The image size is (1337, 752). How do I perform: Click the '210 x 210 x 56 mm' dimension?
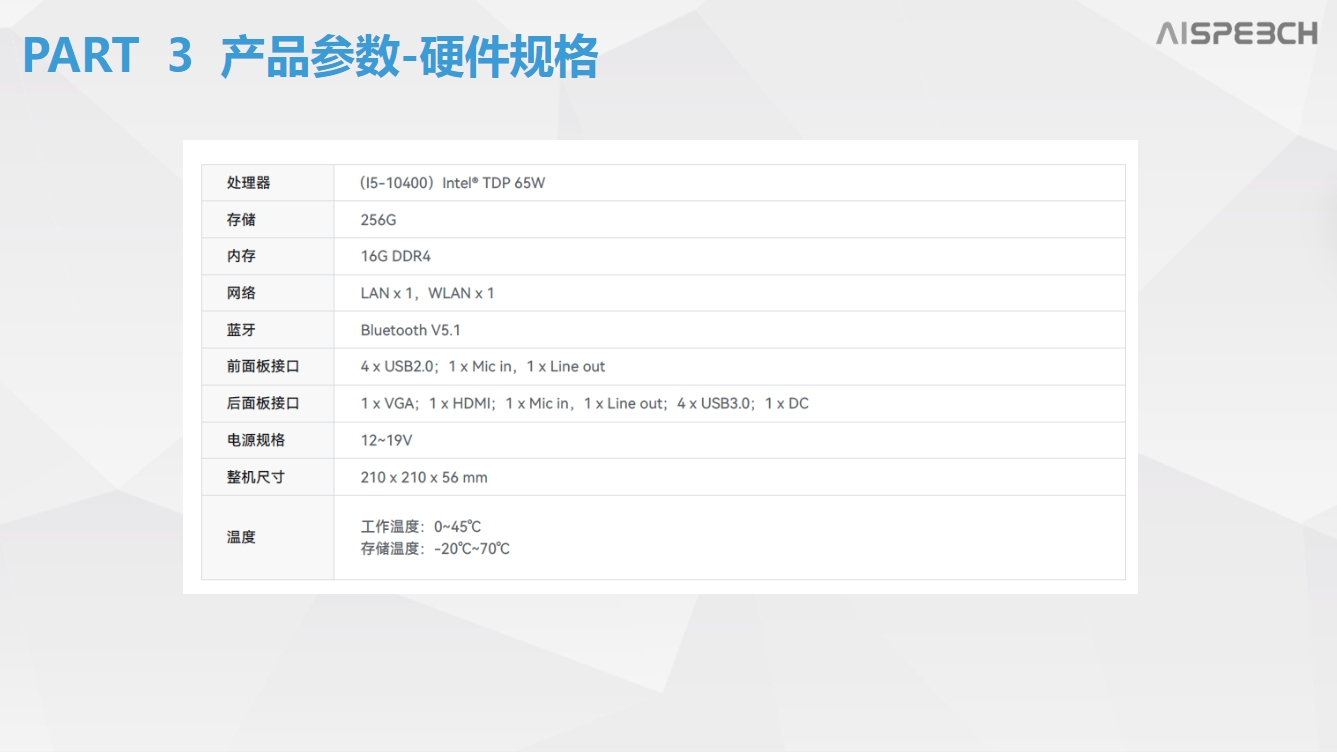point(424,478)
